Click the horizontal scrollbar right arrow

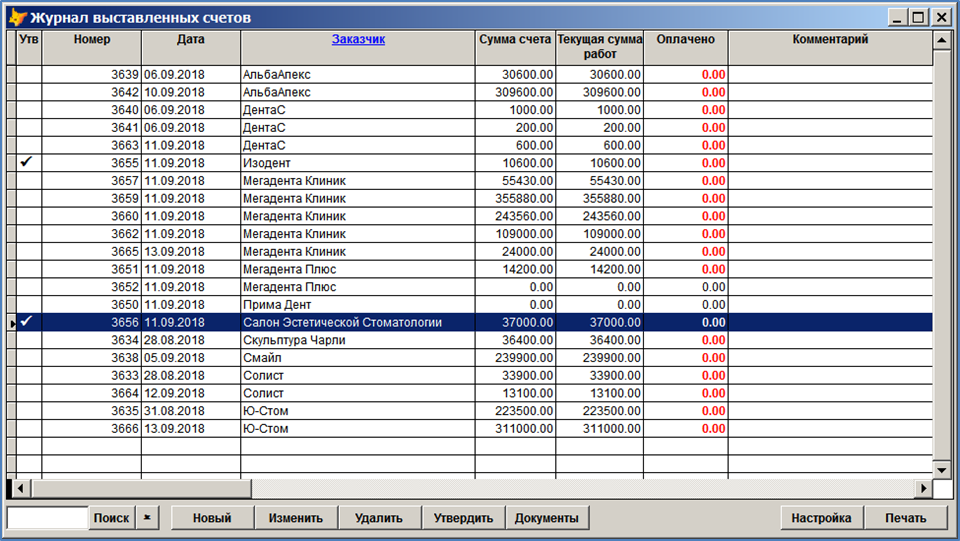(x=924, y=488)
